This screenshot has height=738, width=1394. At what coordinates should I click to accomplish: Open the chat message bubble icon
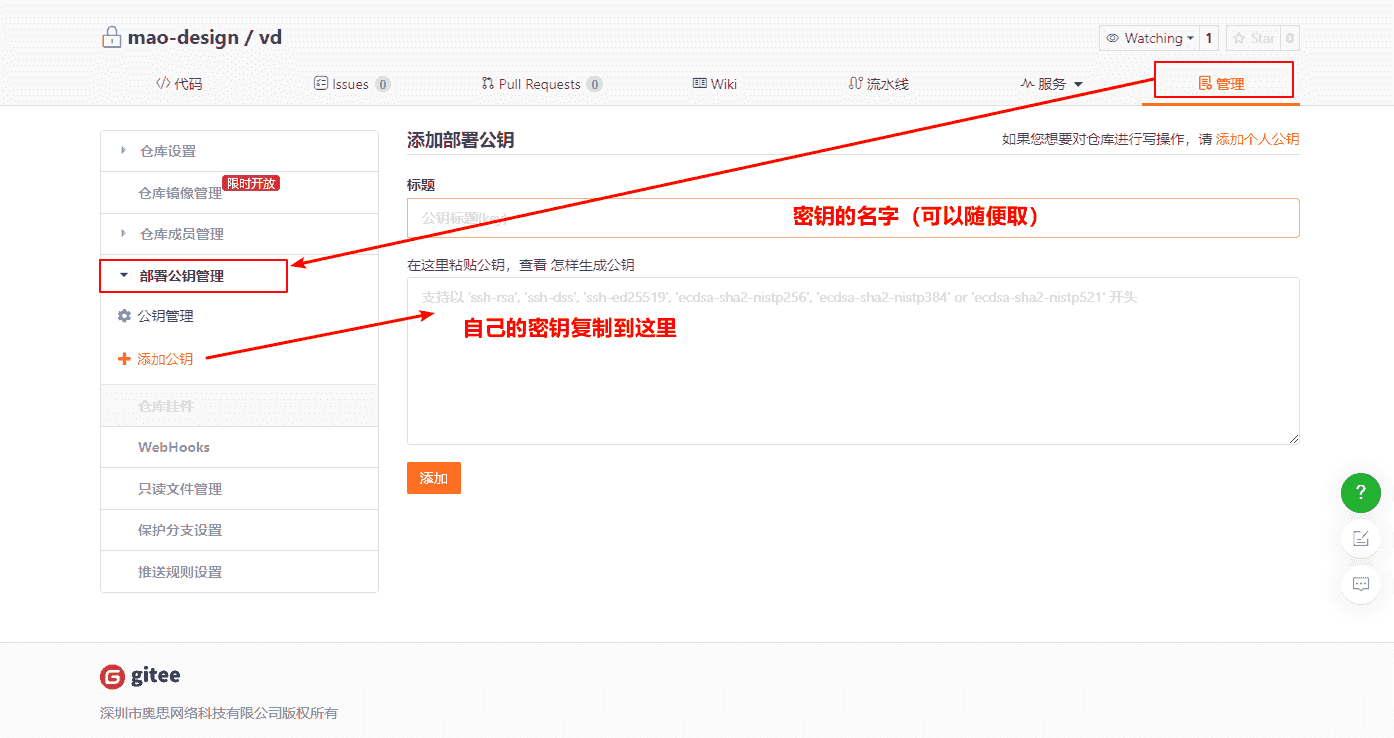point(1360,585)
